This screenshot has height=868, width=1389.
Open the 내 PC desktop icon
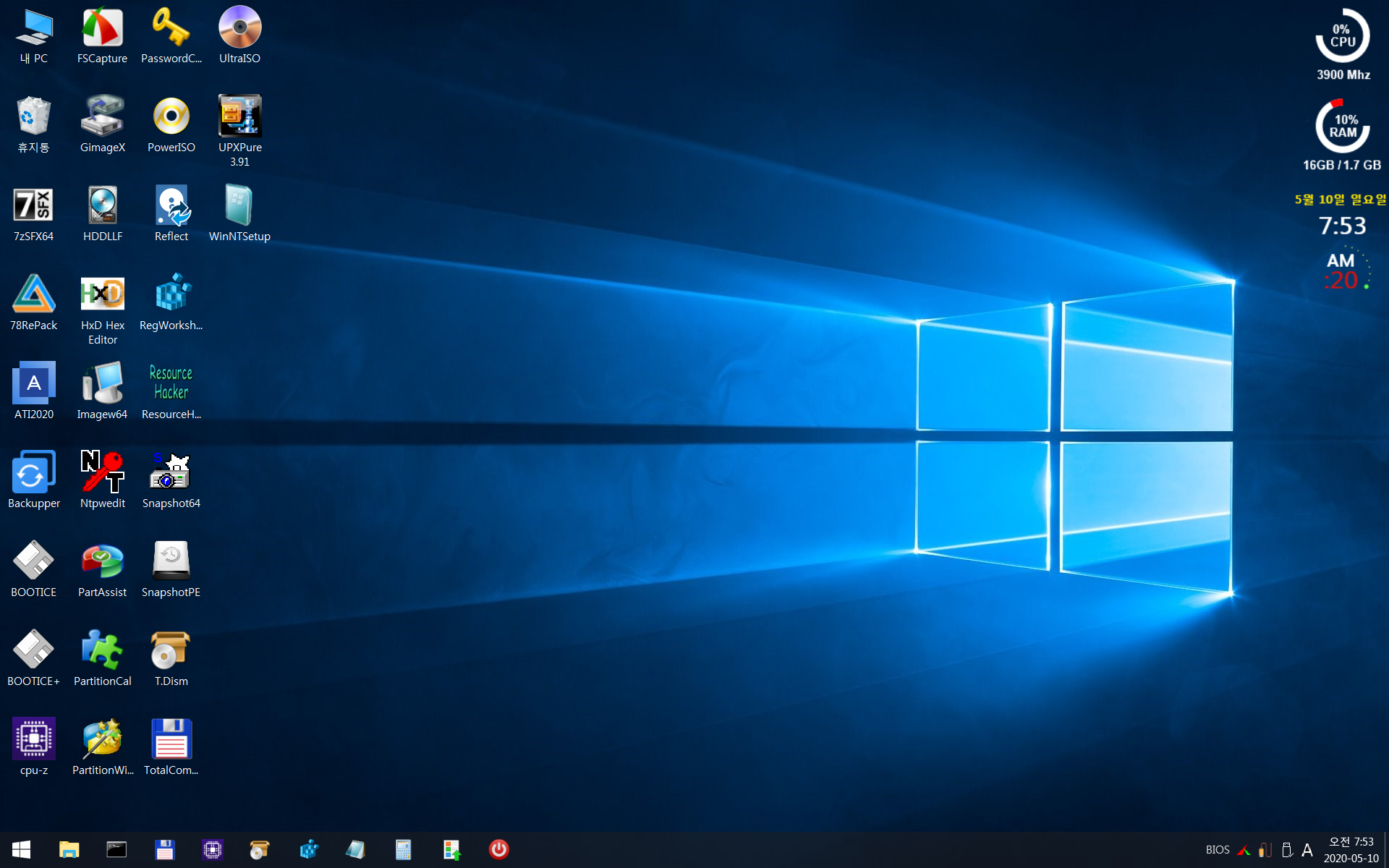pos(34,36)
